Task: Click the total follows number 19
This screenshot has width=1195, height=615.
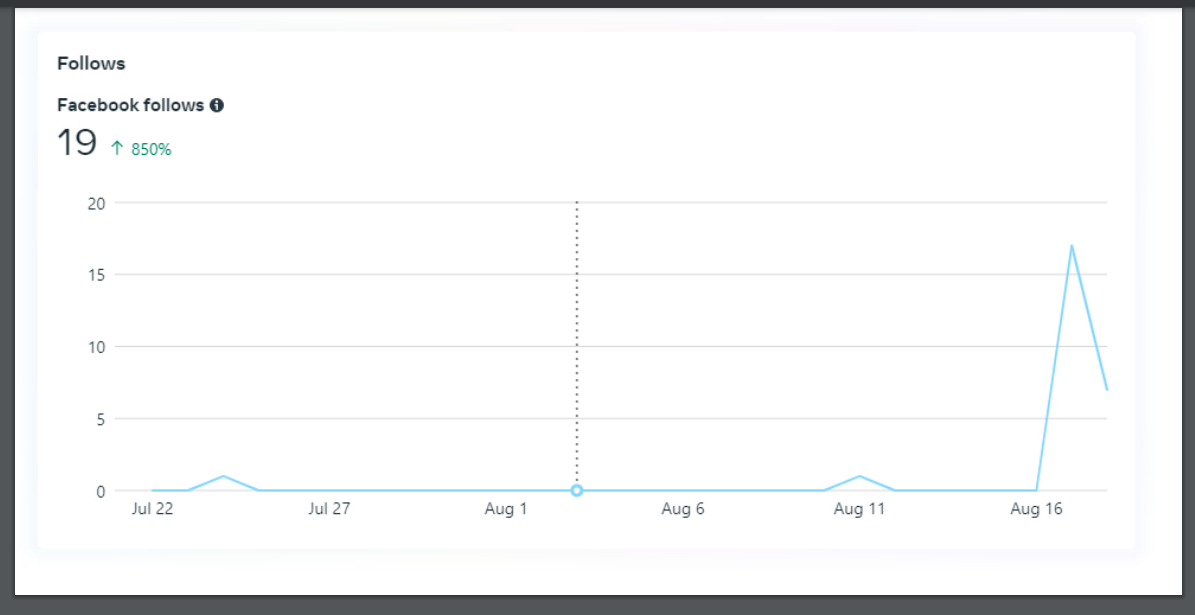Action: pos(76,143)
